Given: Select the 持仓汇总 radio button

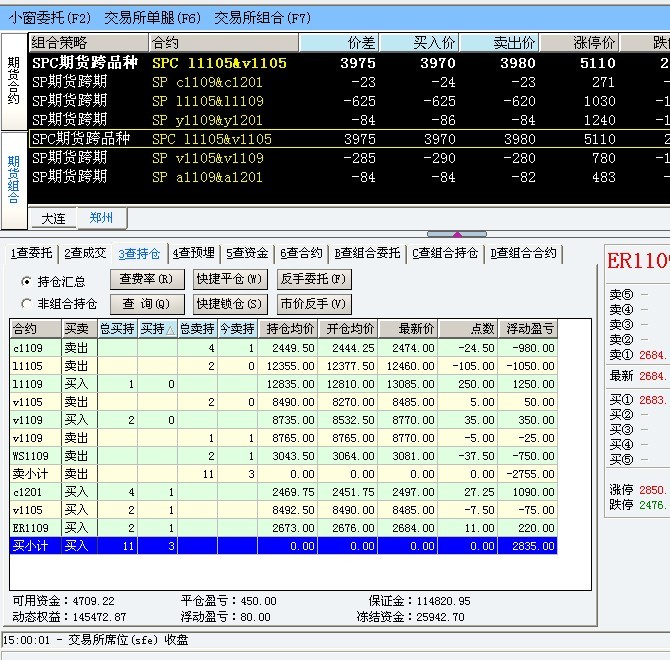Looking at the screenshot, I should coord(26,282).
